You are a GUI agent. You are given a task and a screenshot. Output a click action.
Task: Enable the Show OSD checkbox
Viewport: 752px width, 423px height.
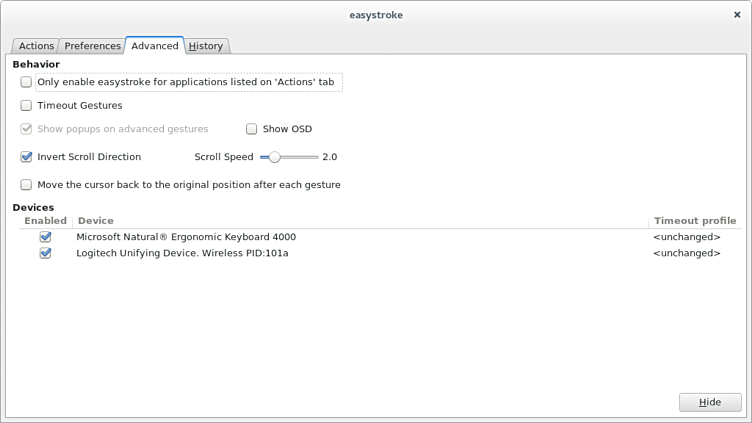point(252,129)
